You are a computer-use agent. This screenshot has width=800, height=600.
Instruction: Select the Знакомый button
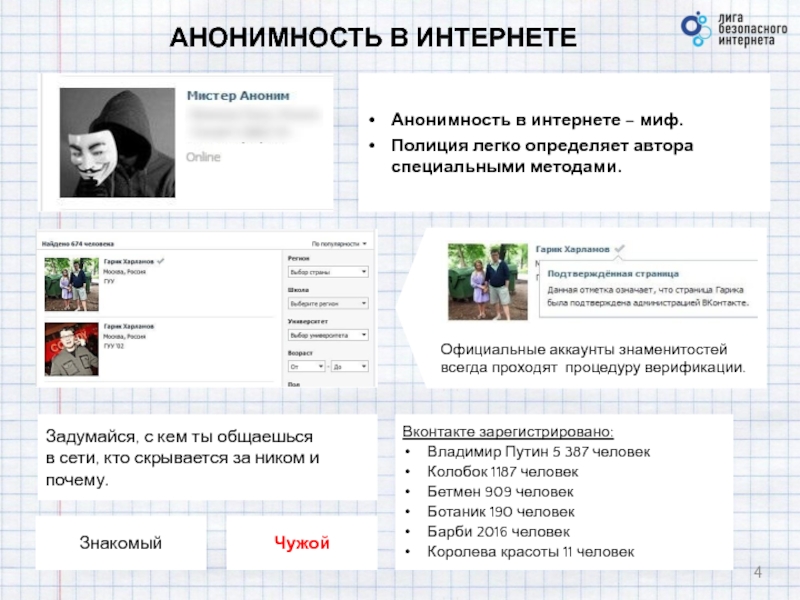[x=121, y=543]
